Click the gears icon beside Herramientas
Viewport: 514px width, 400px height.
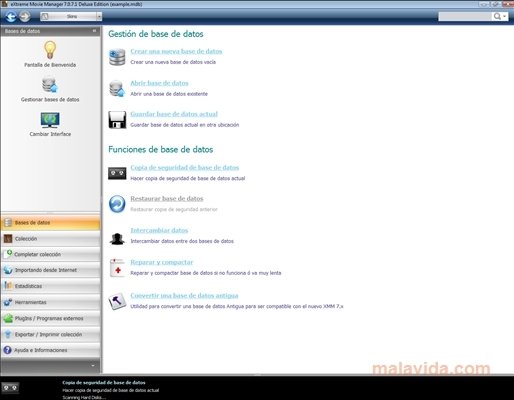coord(8,302)
